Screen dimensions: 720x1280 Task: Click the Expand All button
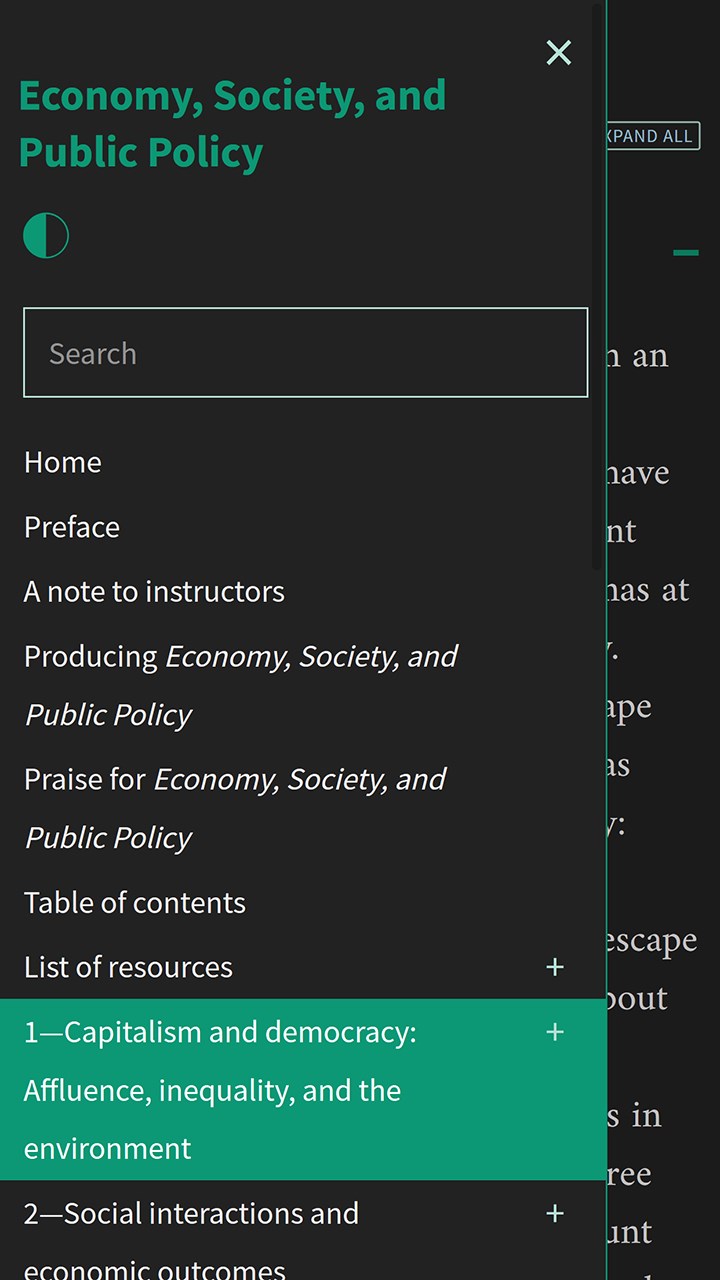[653, 136]
